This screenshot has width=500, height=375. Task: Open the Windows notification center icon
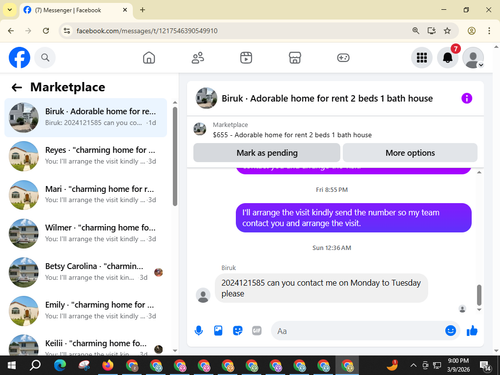click(x=485, y=366)
